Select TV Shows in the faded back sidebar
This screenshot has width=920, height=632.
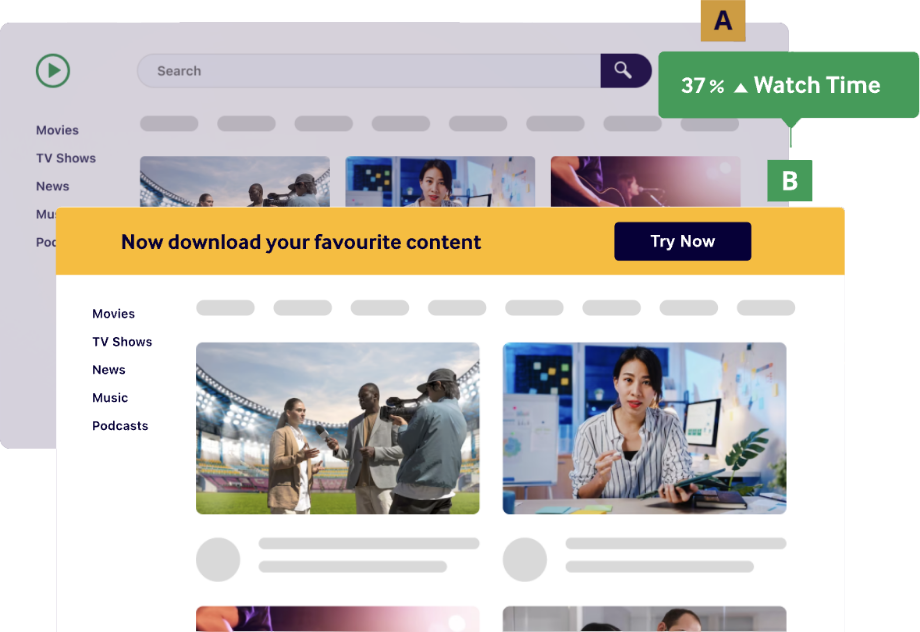66,158
